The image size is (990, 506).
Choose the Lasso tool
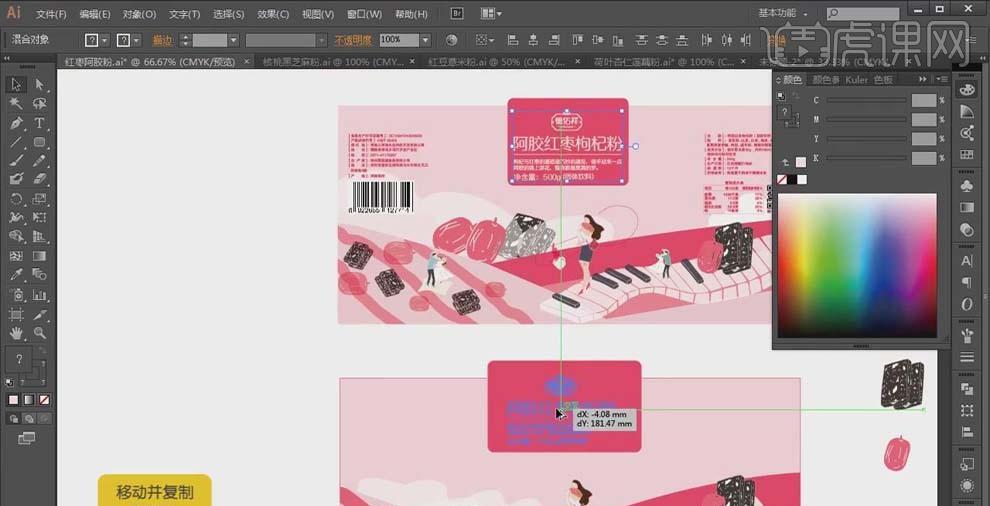(39, 104)
